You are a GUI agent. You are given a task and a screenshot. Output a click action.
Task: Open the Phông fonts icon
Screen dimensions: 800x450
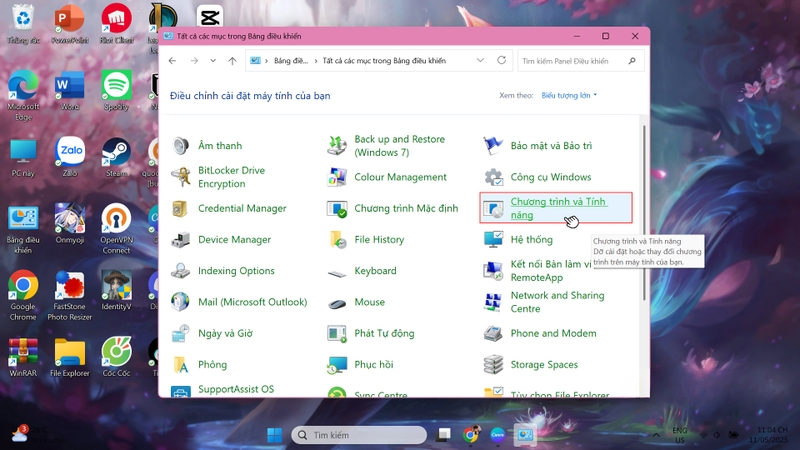(181, 365)
